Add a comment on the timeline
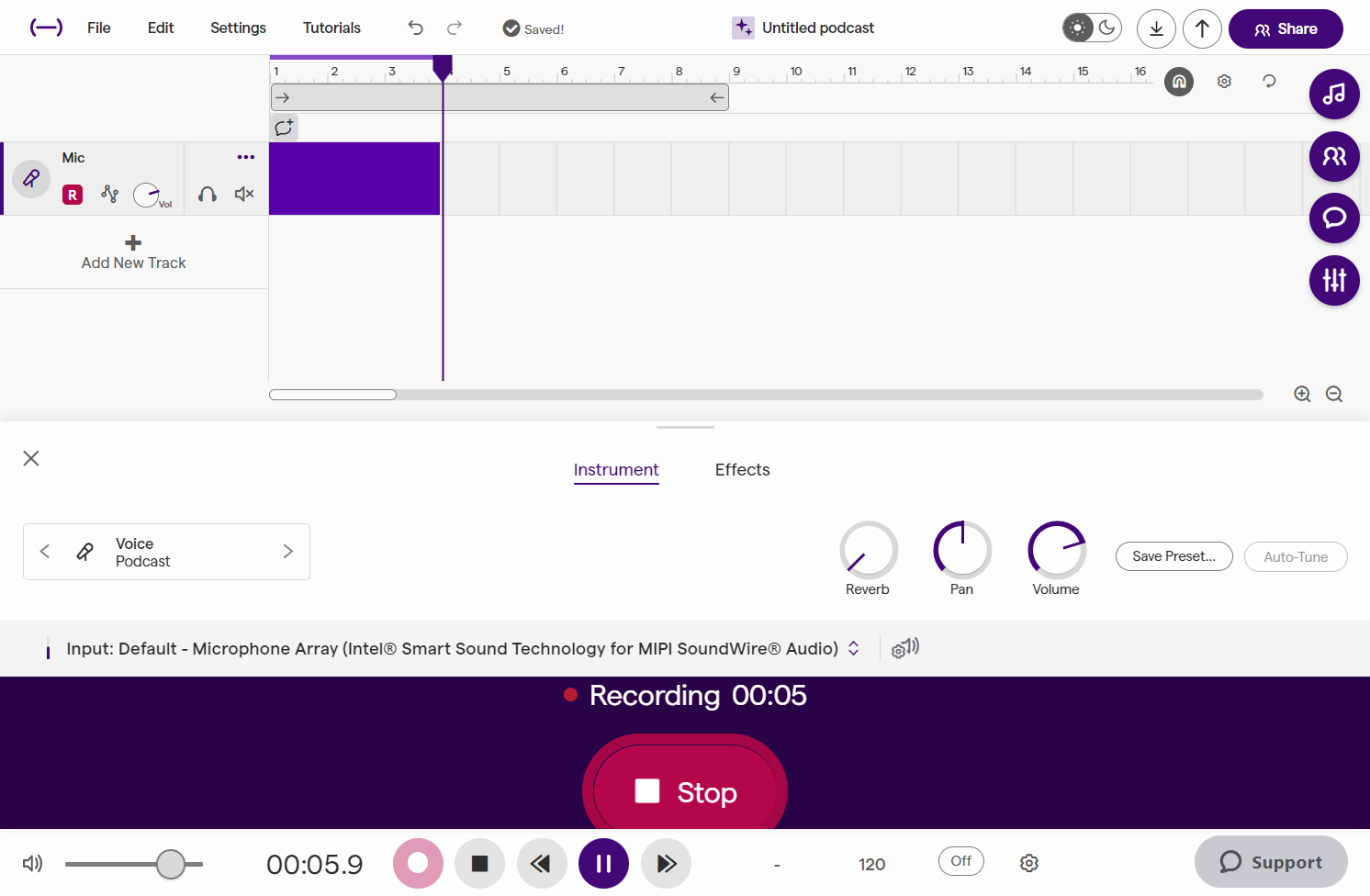This screenshot has height=896, width=1370. tap(285, 128)
